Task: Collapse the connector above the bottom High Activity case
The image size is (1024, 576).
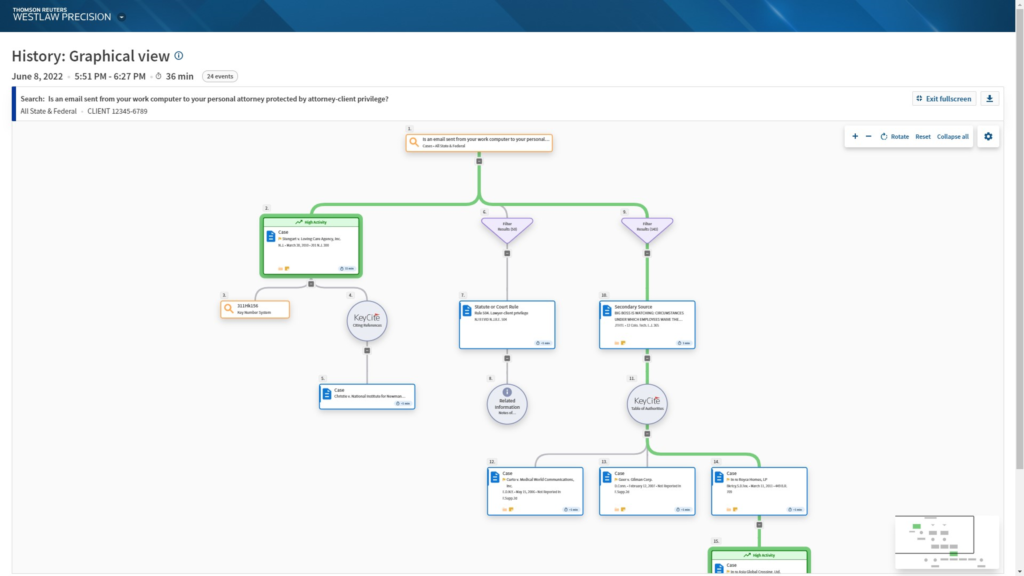Action: [x=759, y=524]
